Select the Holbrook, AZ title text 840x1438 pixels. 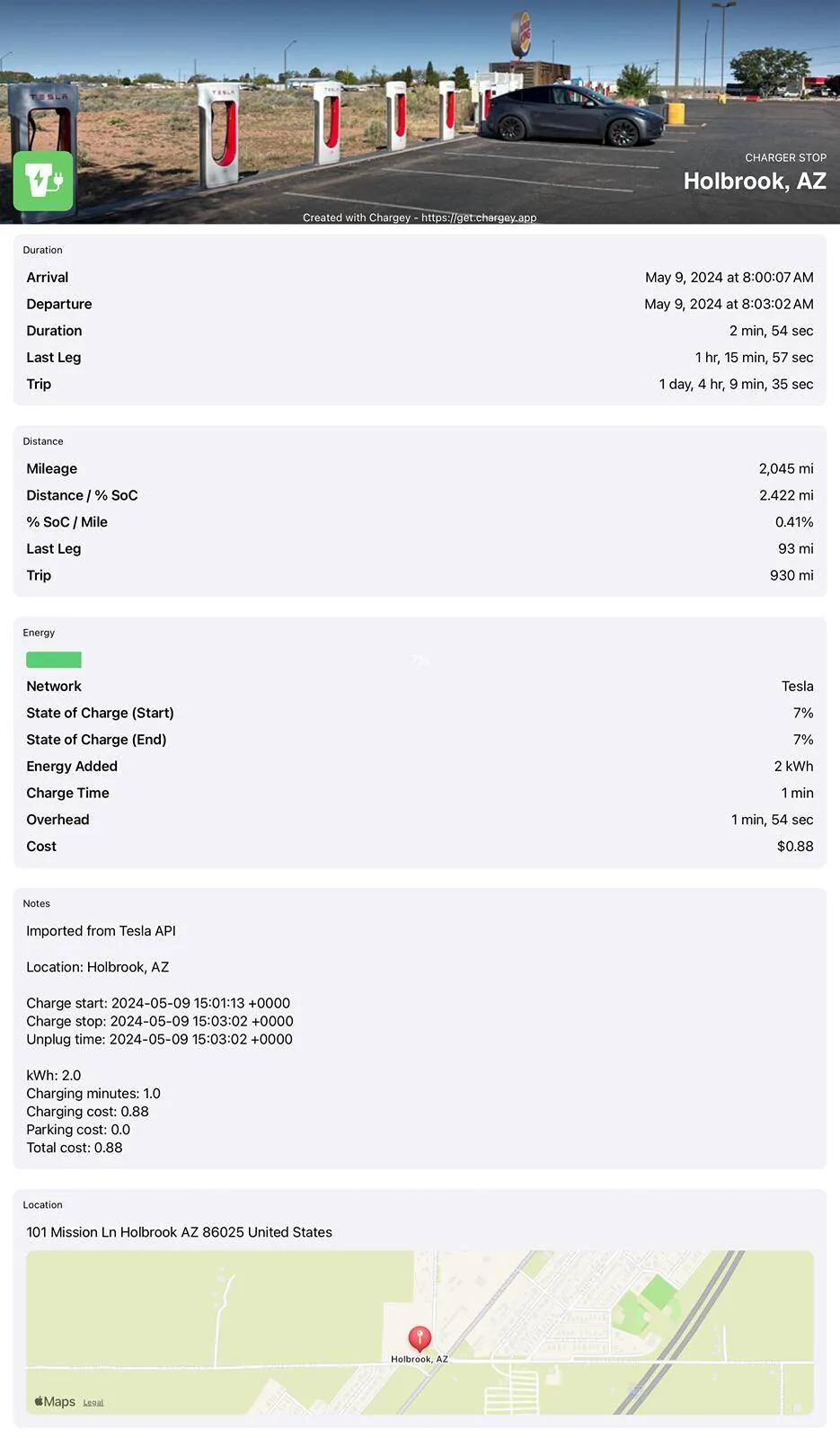[755, 181]
